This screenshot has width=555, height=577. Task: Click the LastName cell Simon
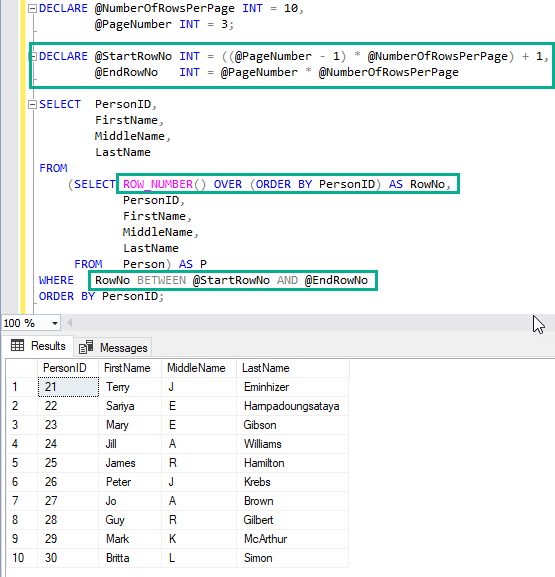(293, 558)
